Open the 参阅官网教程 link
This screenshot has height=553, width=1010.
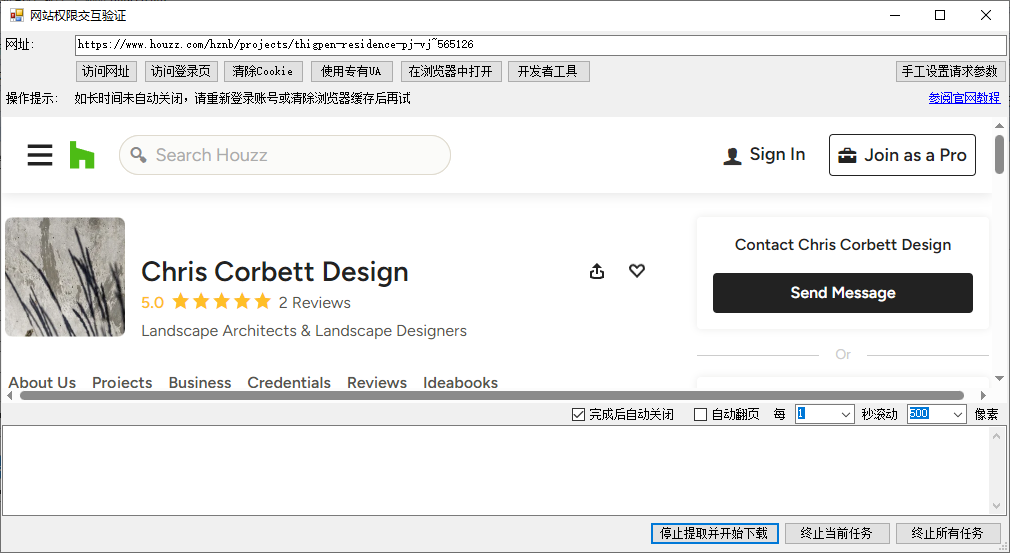[x=964, y=98]
